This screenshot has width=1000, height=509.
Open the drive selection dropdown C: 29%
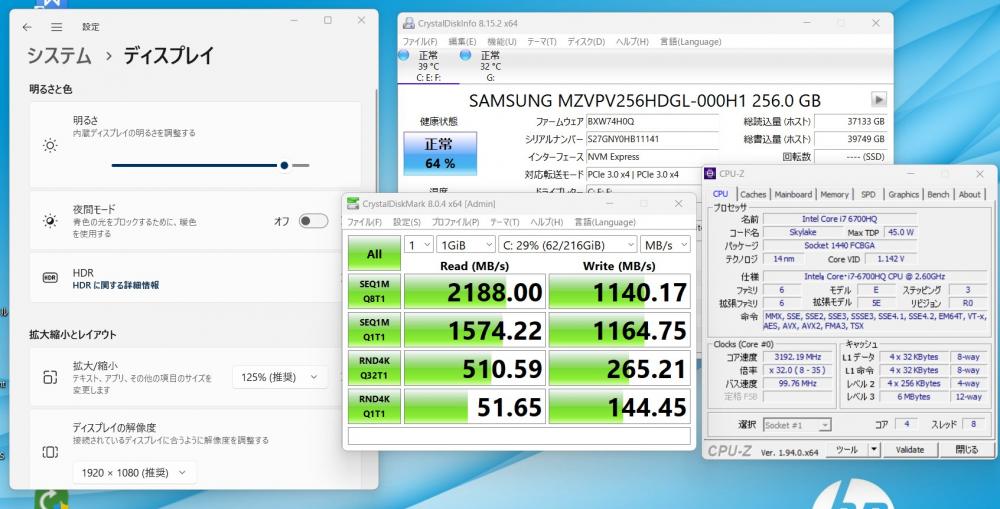click(x=568, y=245)
